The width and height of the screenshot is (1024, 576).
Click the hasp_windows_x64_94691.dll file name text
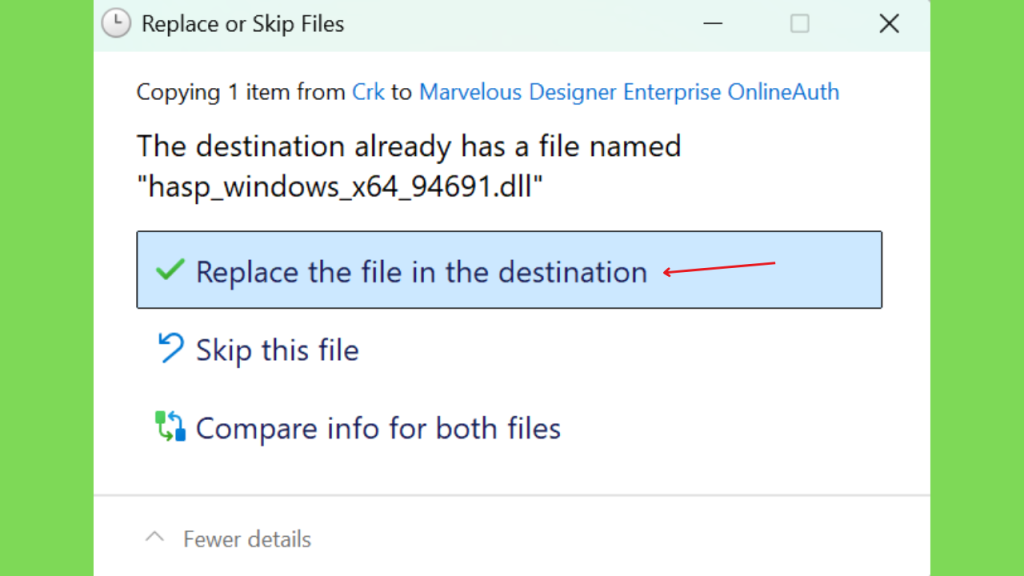(x=340, y=186)
